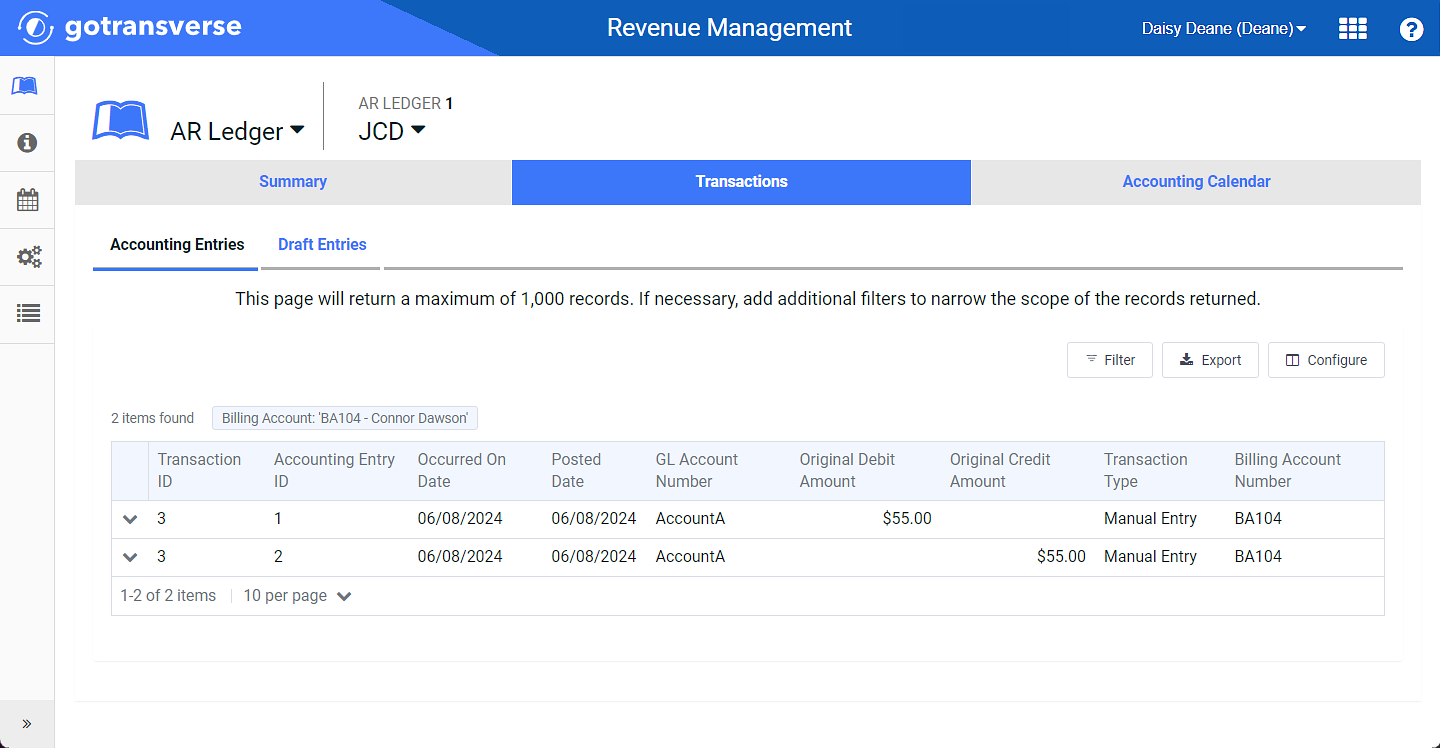
Task: Open the Daisy Deane user menu
Action: (x=1224, y=29)
